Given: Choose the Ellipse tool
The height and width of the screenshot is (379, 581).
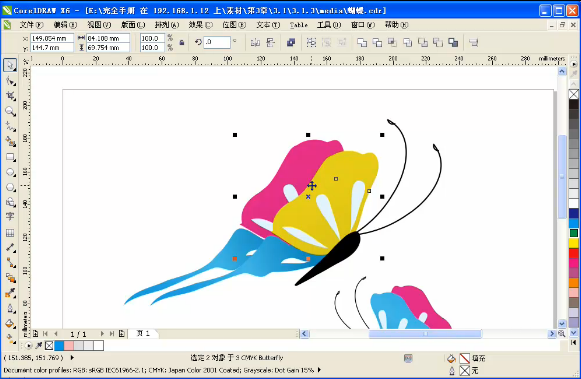Looking at the screenshot, I should [x=10, y=172].
